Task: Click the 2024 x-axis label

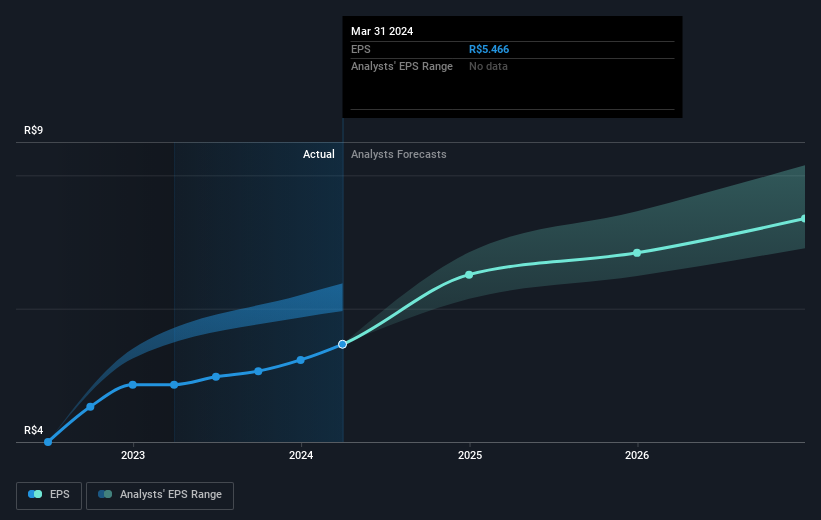Action: pyautogui.click(x=301, y=455)
